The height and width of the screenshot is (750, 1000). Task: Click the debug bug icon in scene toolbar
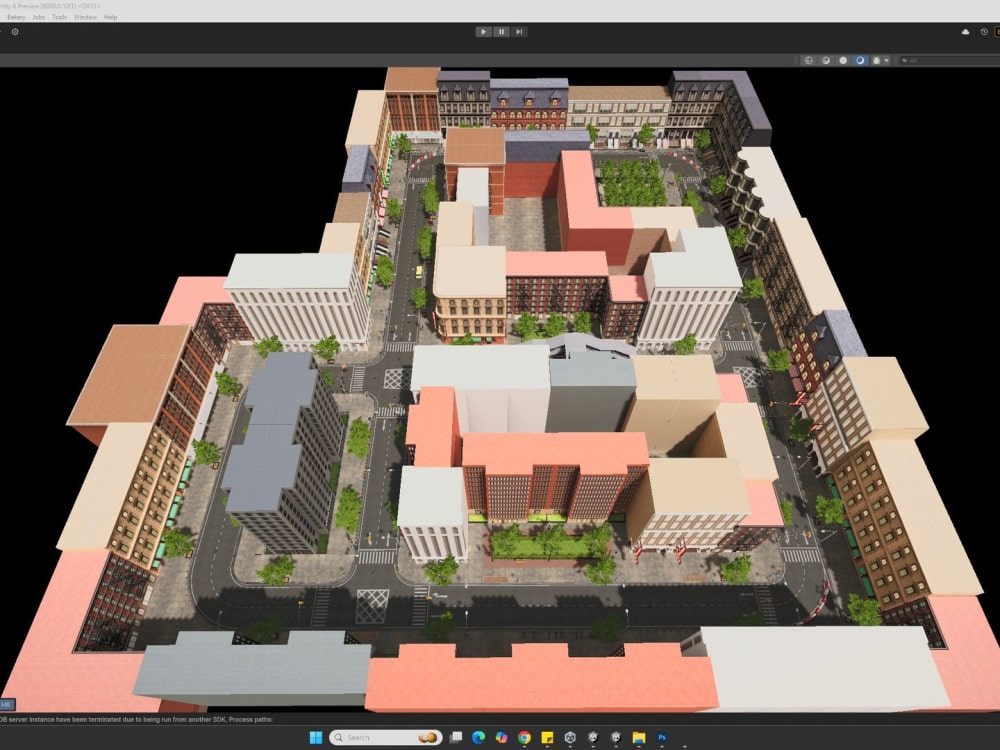pos(876,60)
